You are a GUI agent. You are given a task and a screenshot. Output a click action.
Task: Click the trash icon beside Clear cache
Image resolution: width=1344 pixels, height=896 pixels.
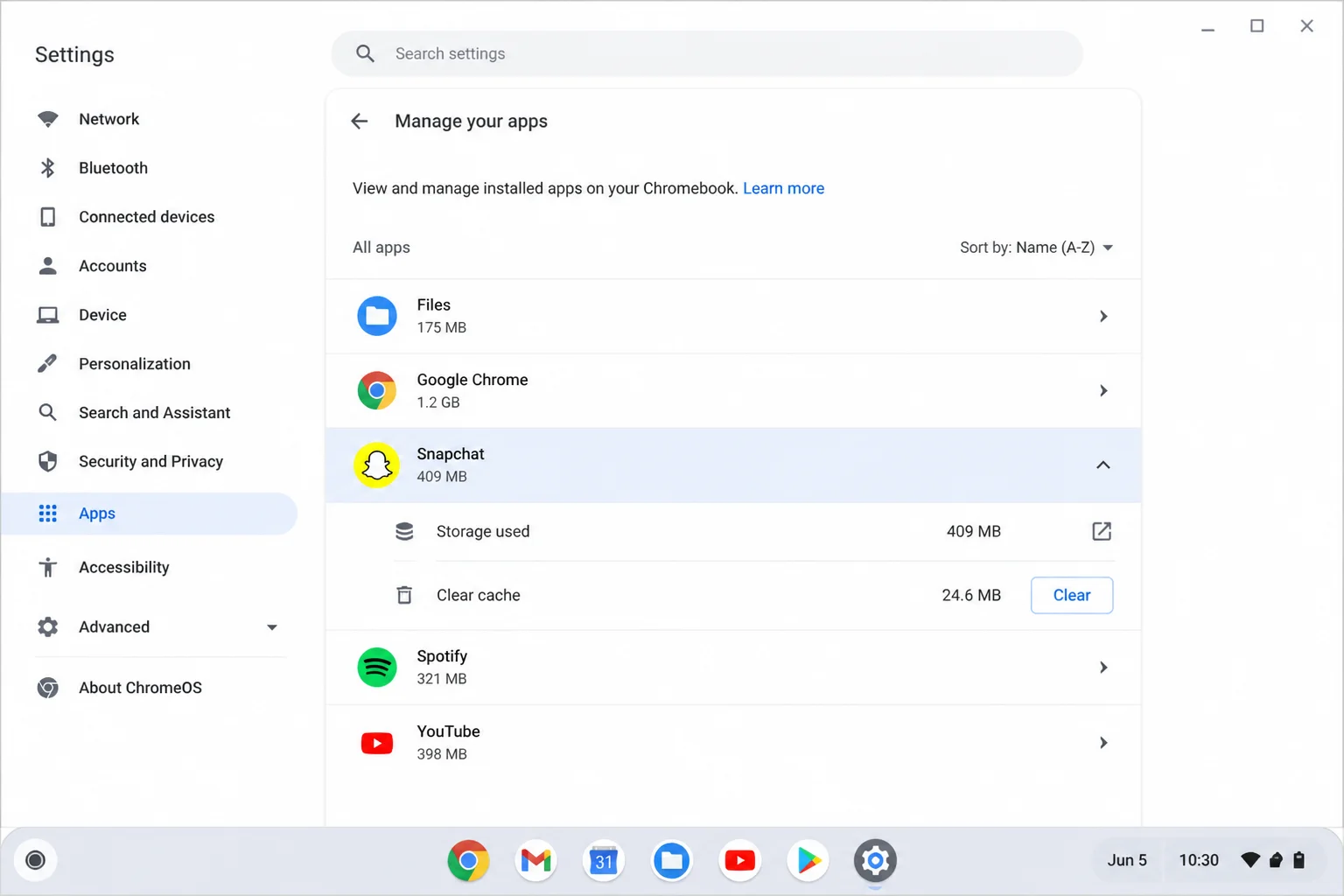404,595
